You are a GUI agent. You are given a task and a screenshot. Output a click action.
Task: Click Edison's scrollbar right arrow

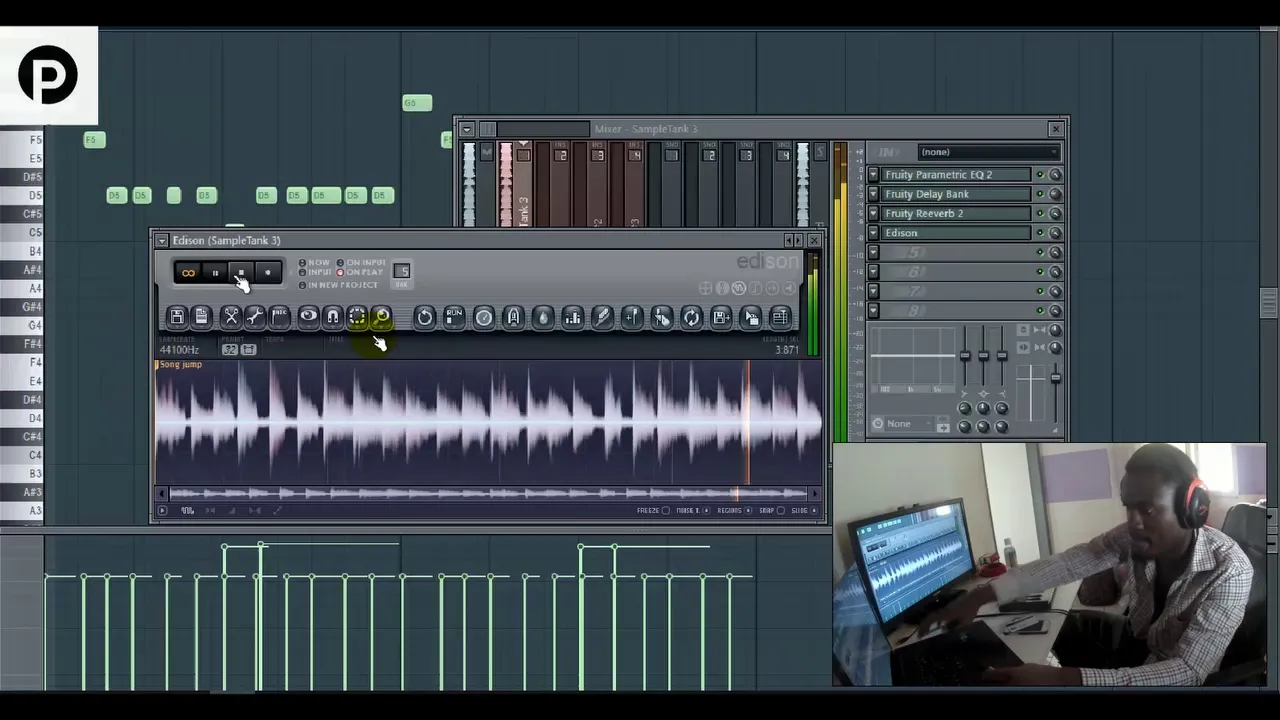coord(816,493)
